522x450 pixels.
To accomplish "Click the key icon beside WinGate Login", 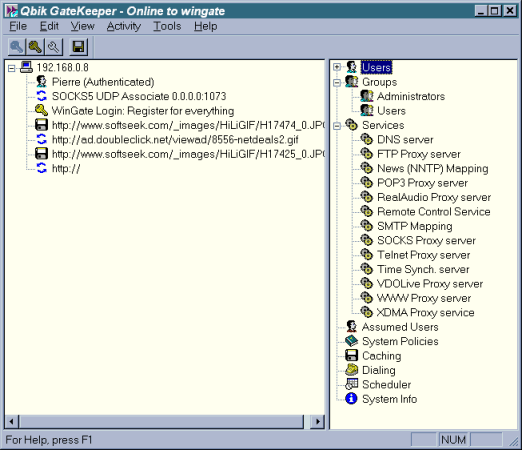I will click(41, 111).
